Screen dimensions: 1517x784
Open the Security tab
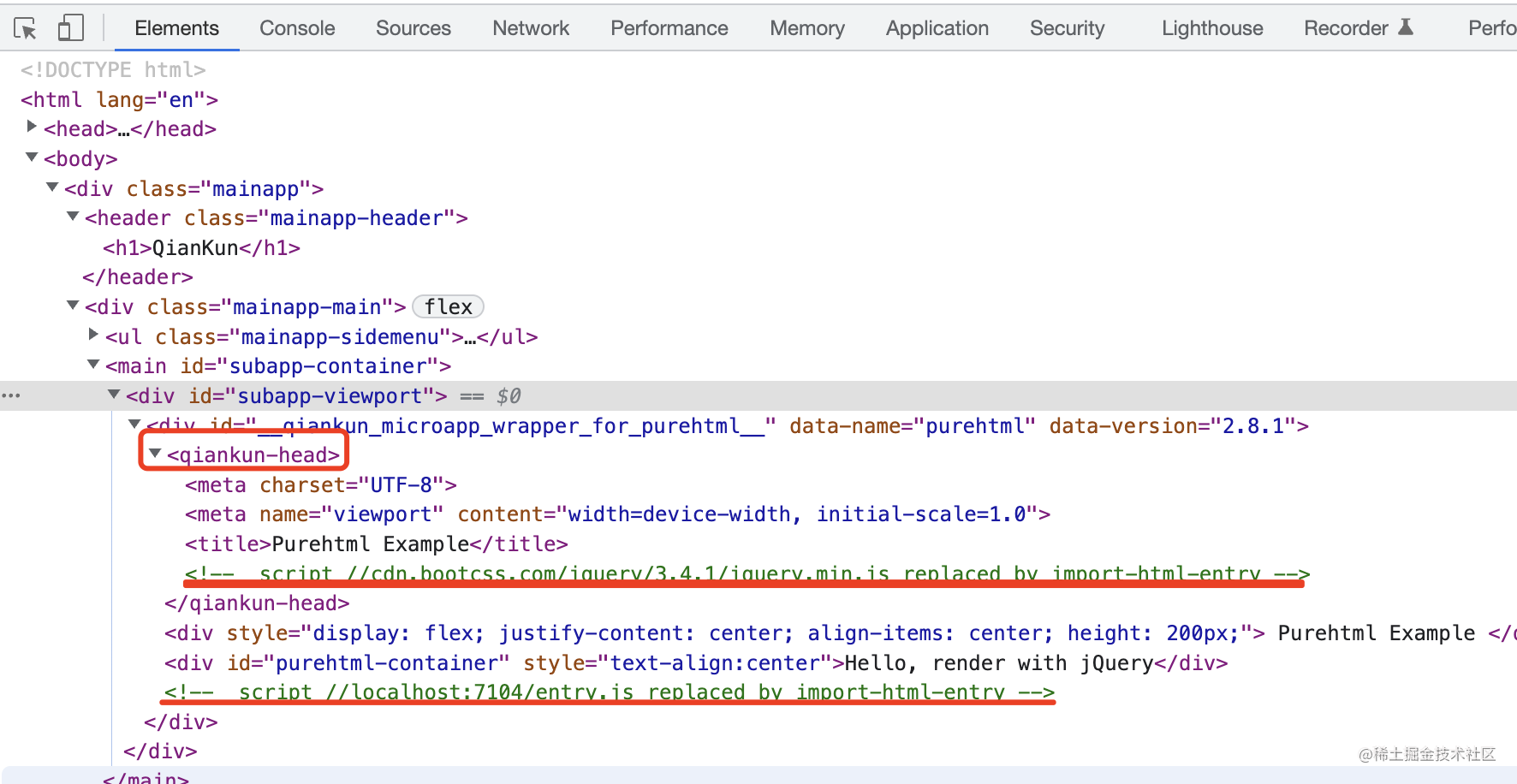pyautogui.click(x=1068, y=28)
